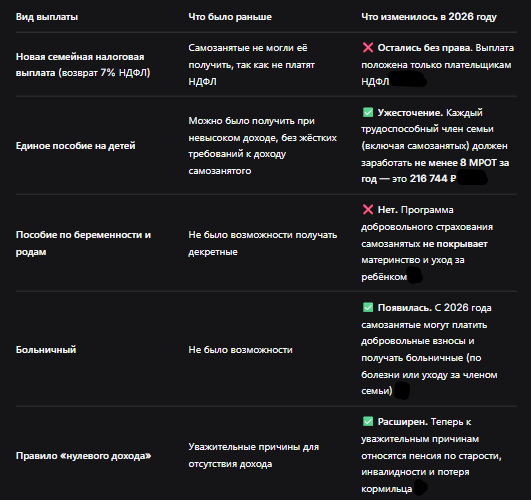Click the green checkmark before 'Расширен'
531x500 pixels.
point(368,421)
